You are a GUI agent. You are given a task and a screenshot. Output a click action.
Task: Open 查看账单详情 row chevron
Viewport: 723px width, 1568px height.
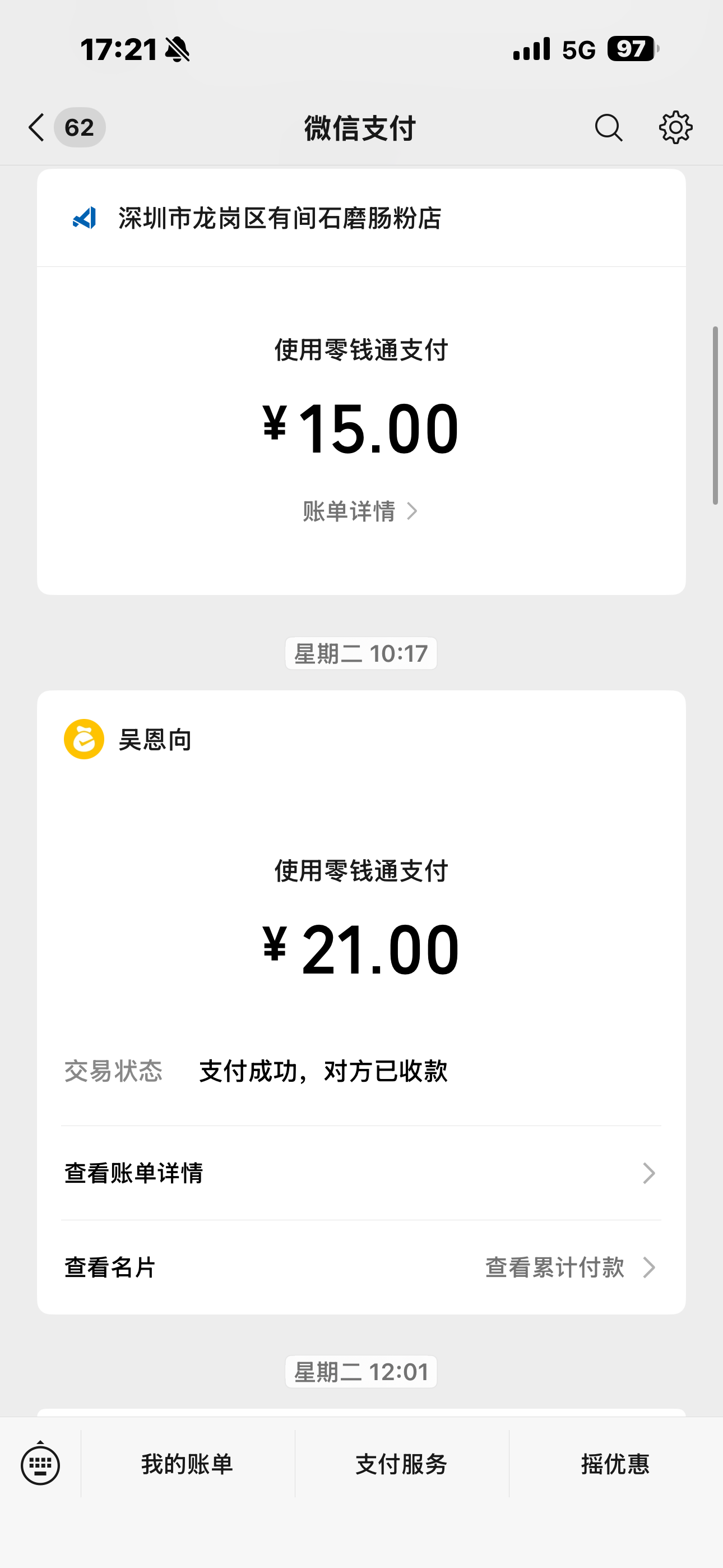tap(649, 1173)
